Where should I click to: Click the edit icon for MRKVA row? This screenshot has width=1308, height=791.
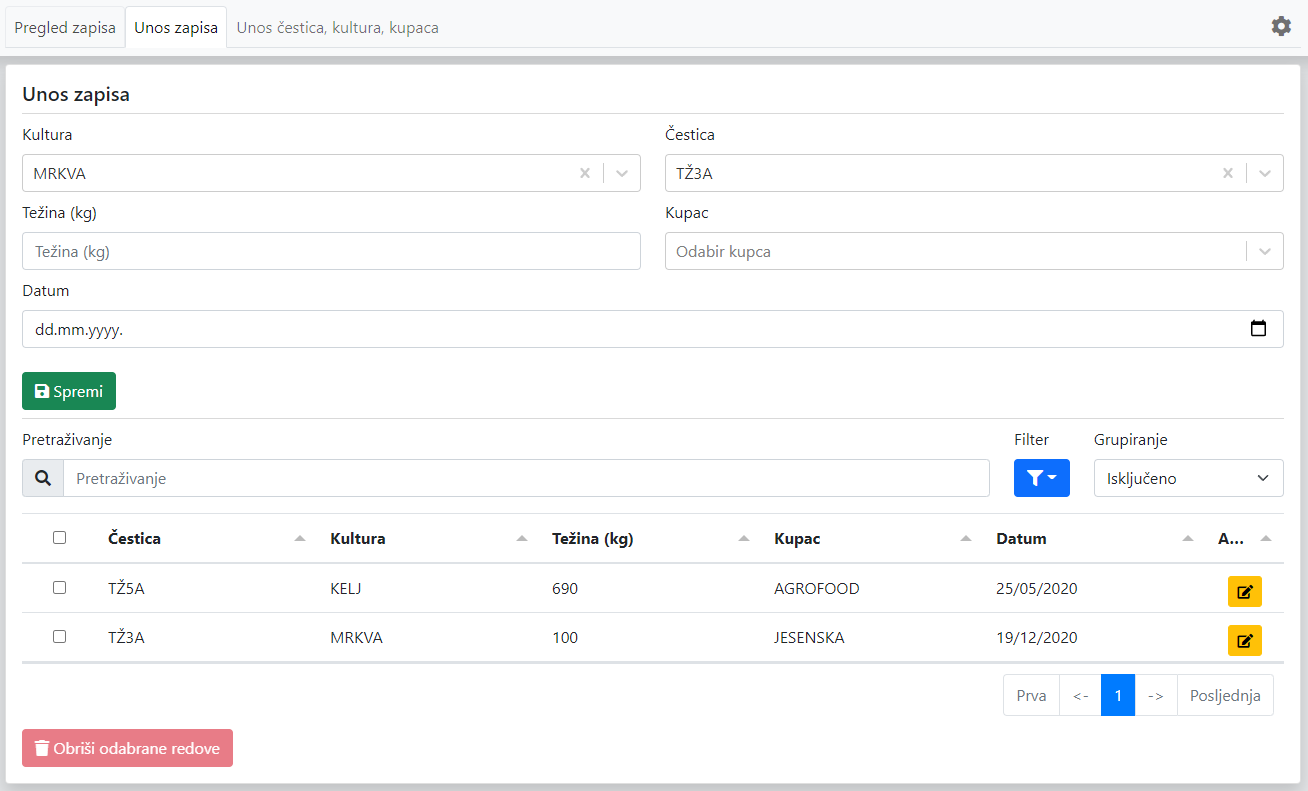[x=1244, y=641]
